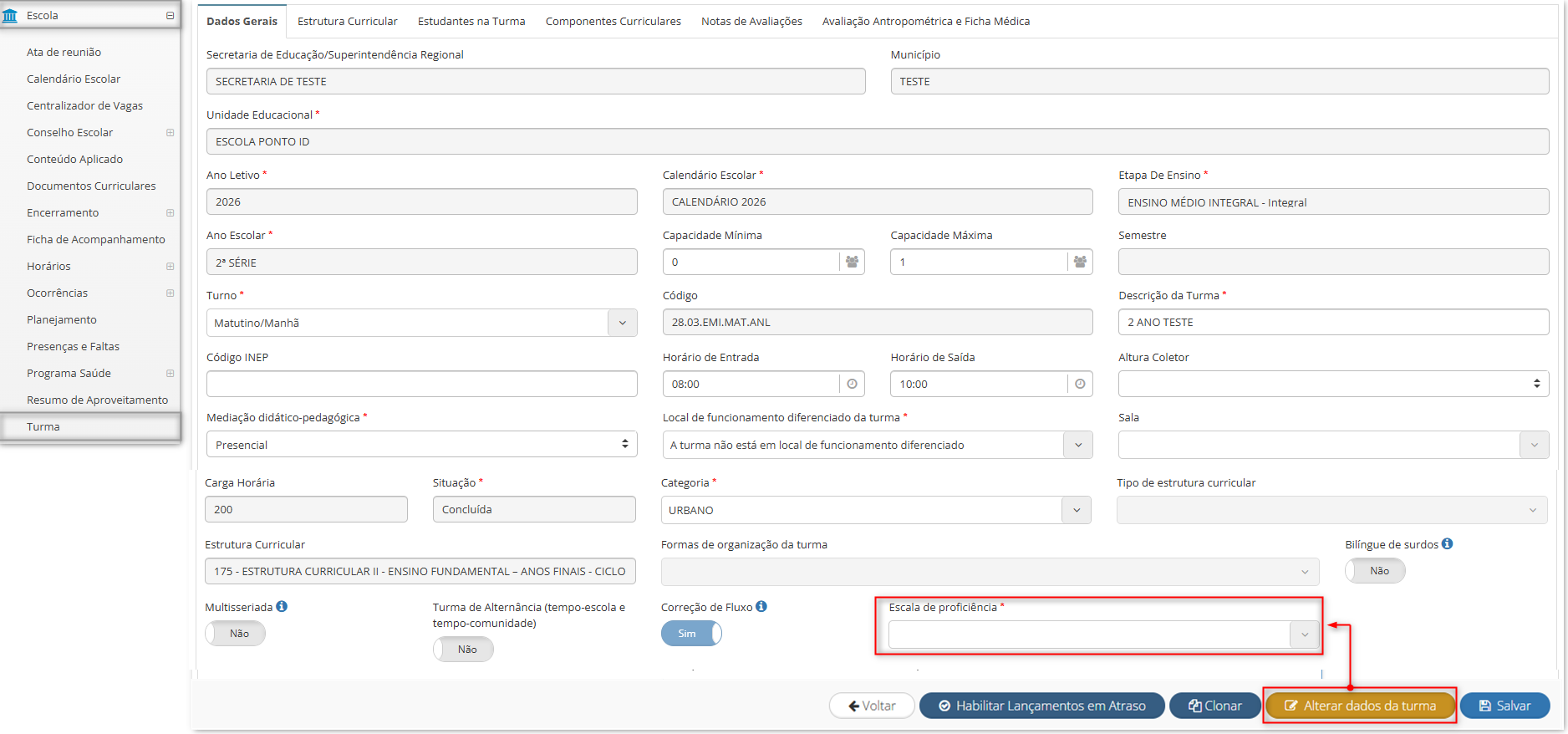Viewport: 1568px width, 734px height.
Task: Toggle the Multisseriada switch
Action: tap(235, 634)
